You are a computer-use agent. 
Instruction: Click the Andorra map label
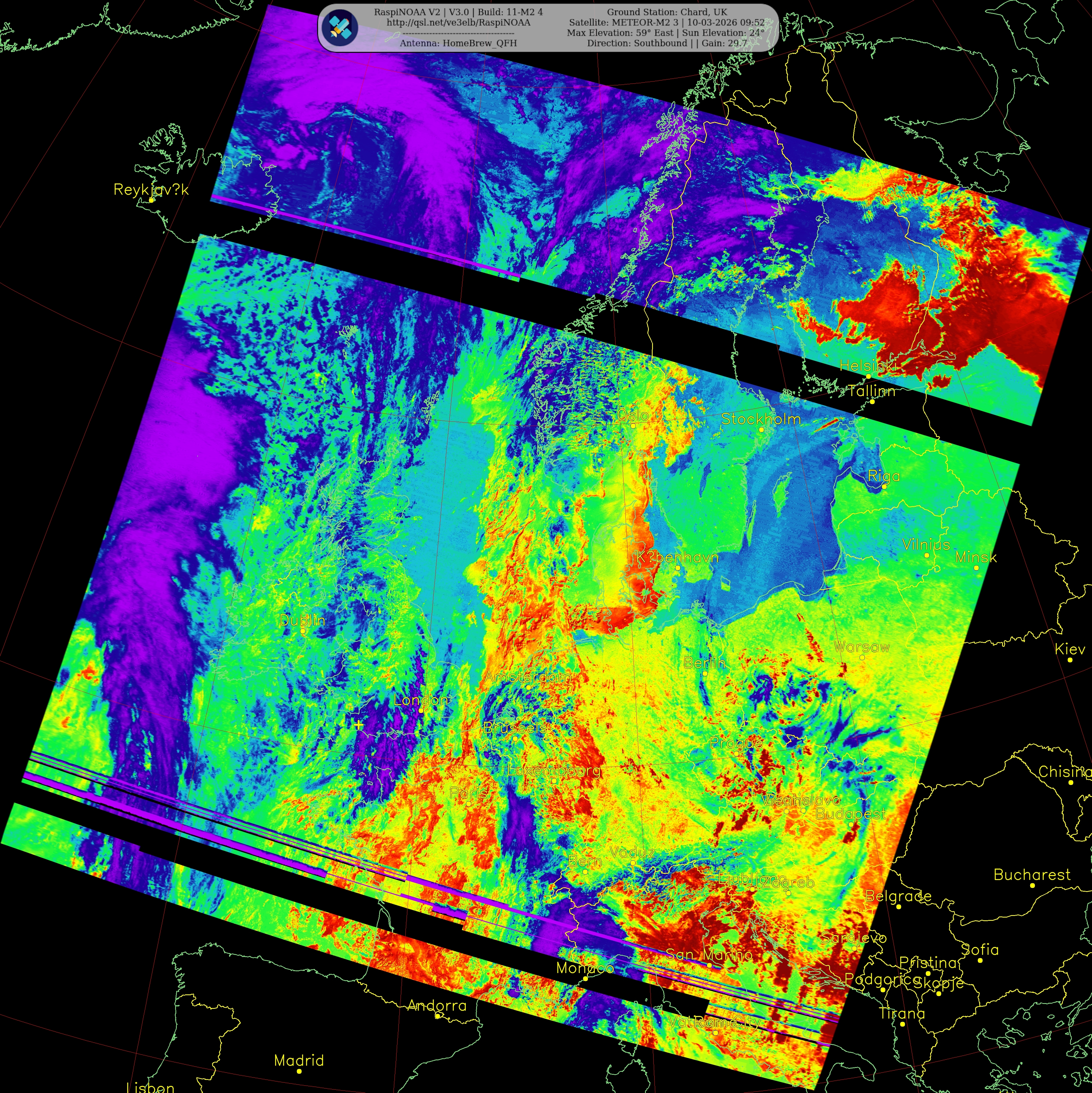pos(437,1005)
